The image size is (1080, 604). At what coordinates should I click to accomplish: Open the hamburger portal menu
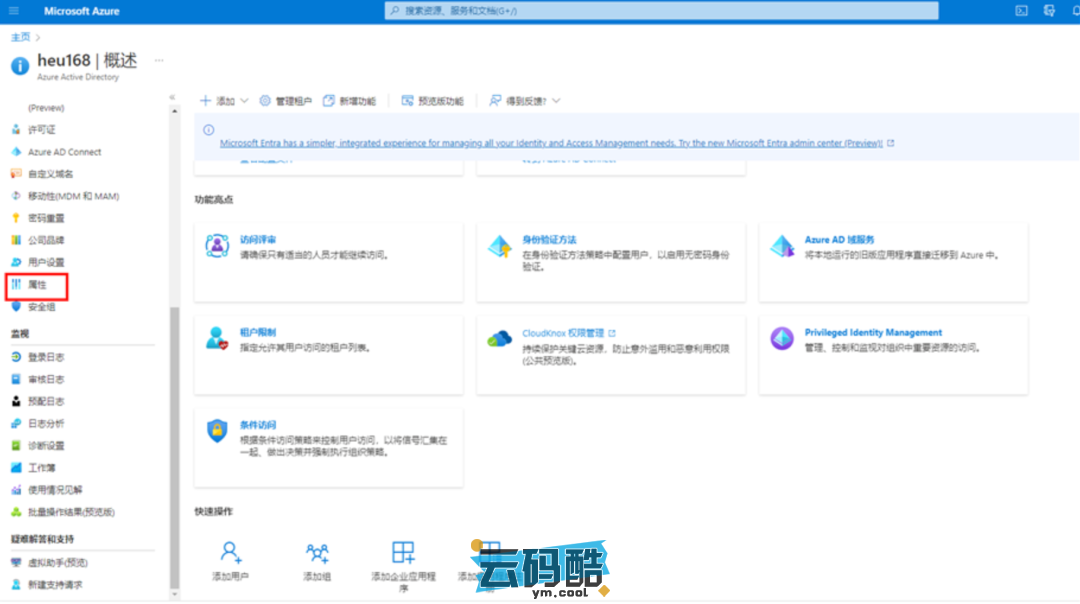(14, 11)
